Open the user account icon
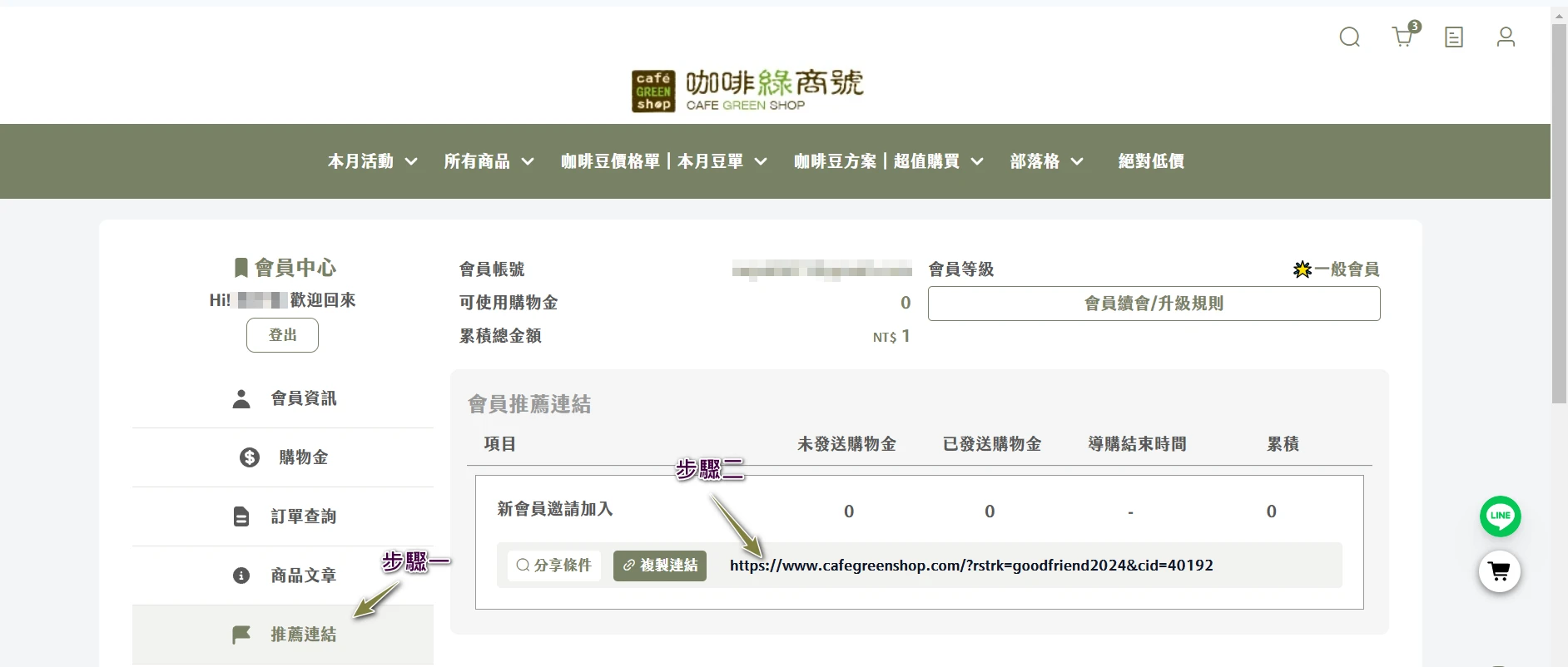This screenshot has width=1568, height=667. point(1506,37)
